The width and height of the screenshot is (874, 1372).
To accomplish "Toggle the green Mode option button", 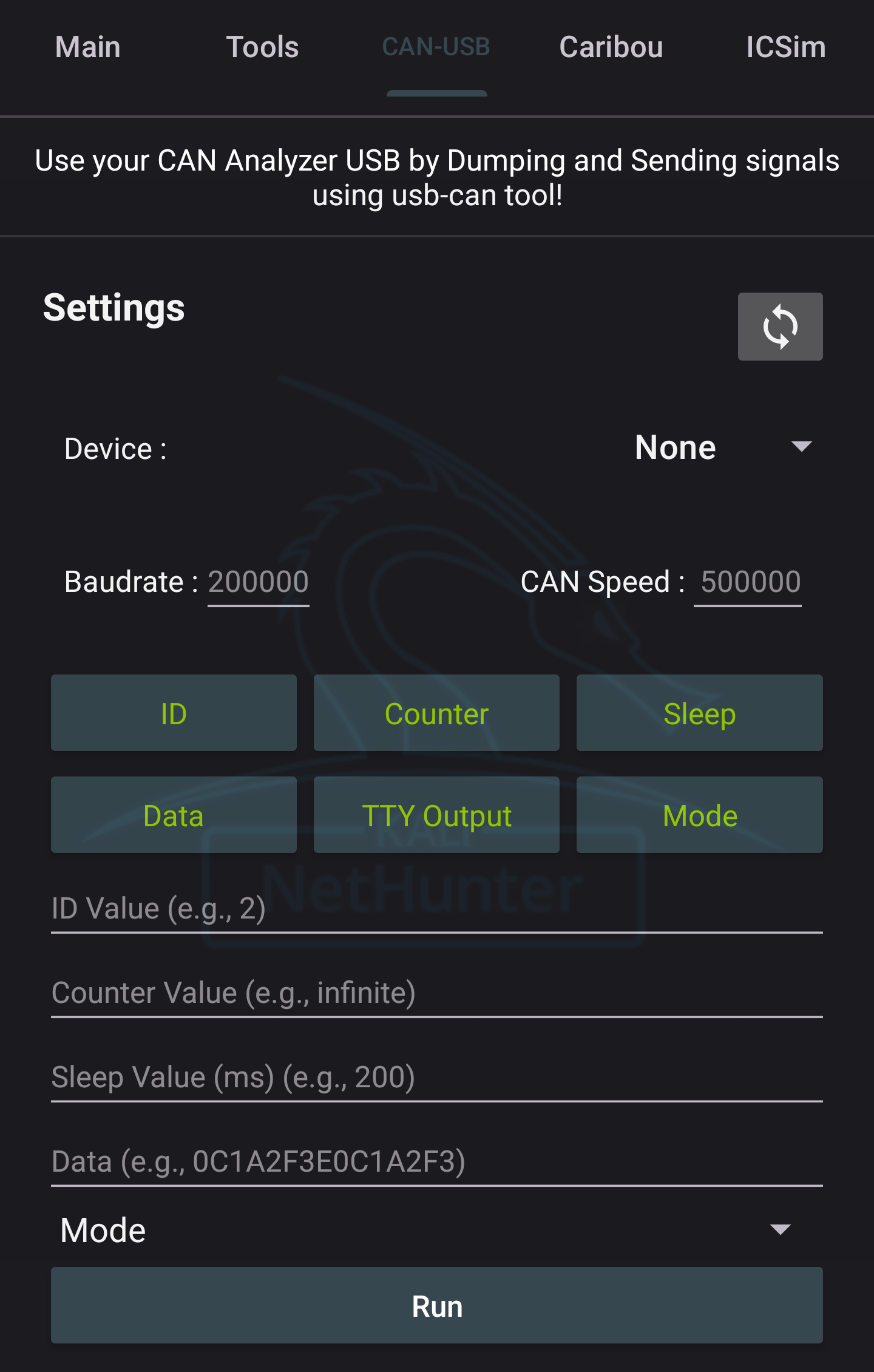I will pyautogui.click(x=700, y=815).
